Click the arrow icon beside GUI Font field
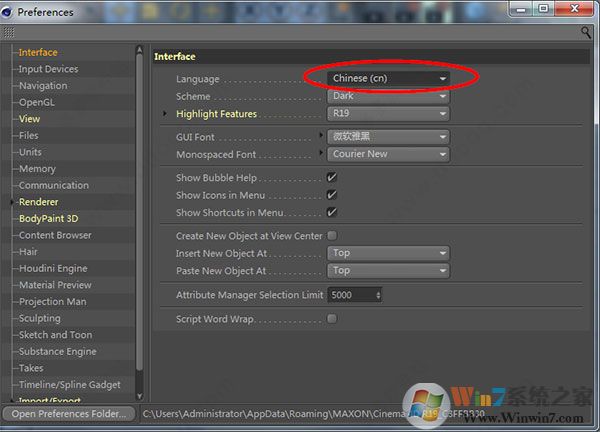The image size is (600, 432). coord(322,135)
